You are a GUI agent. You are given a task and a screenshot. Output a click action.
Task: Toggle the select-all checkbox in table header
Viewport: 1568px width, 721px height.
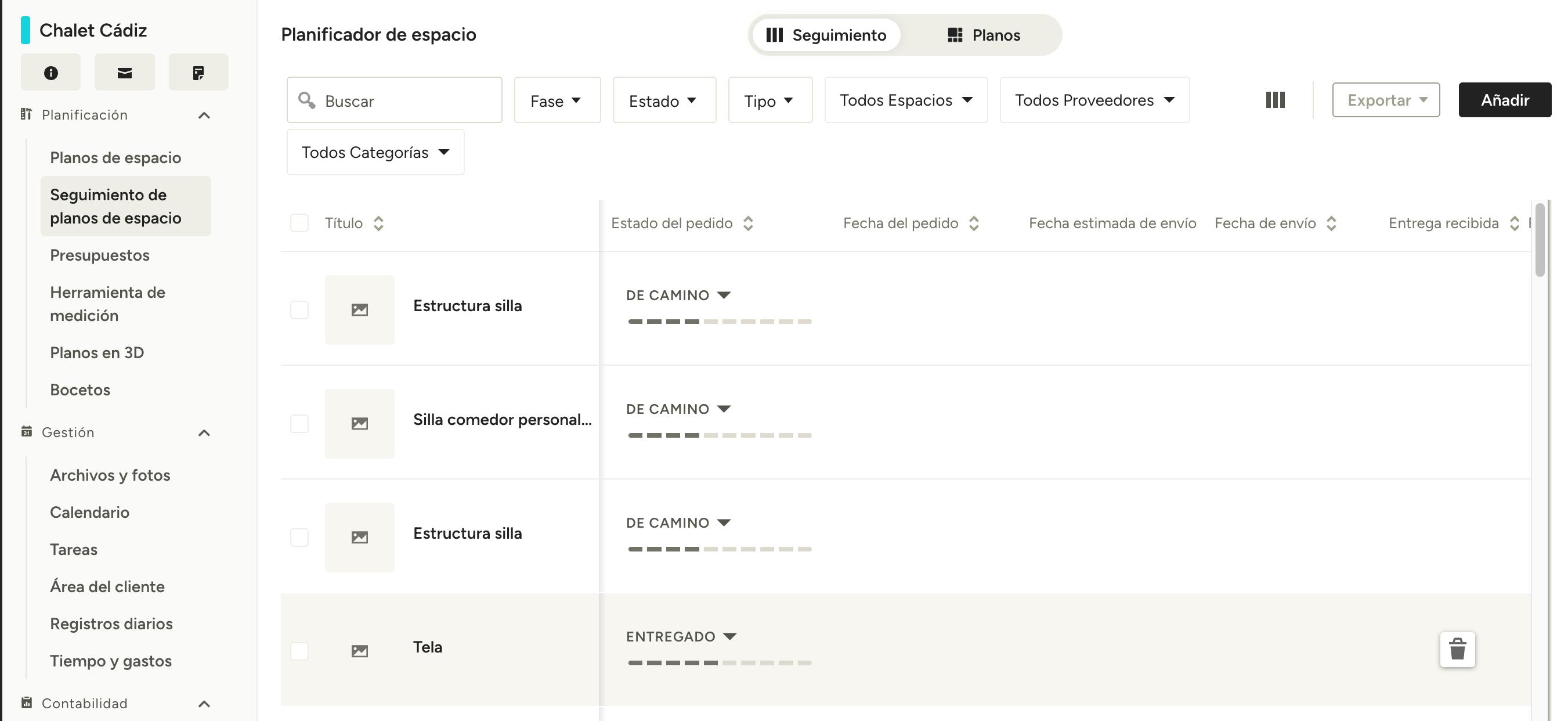299,223
